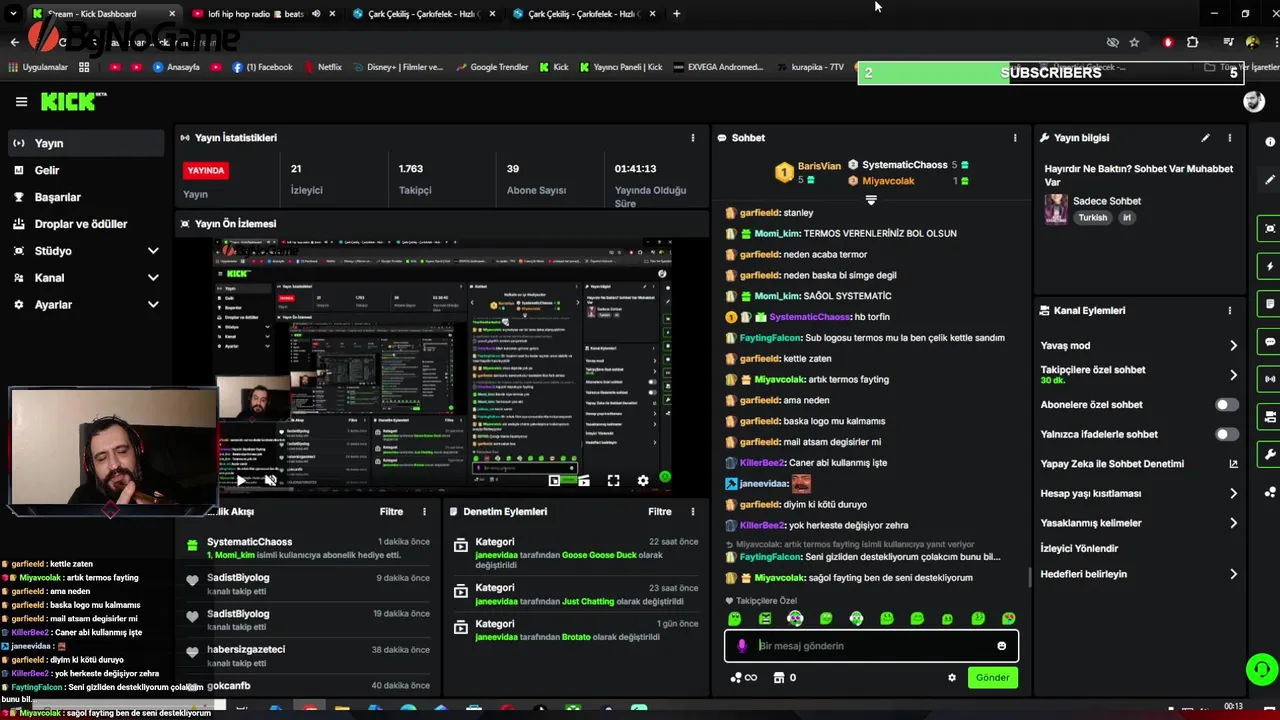Click the heart-eyes follower emote
The height and width of the screenshot is (720, 1280).
(x=1008, y=619)
